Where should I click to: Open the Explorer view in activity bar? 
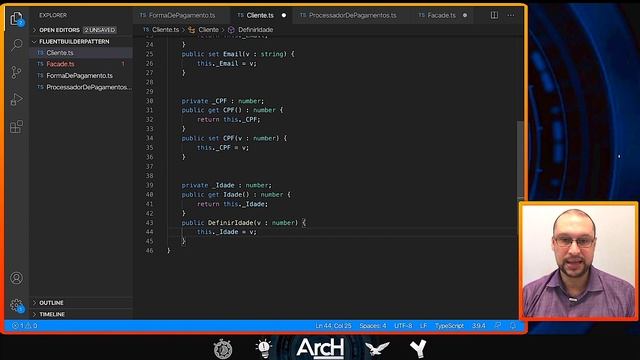point(16,19)
